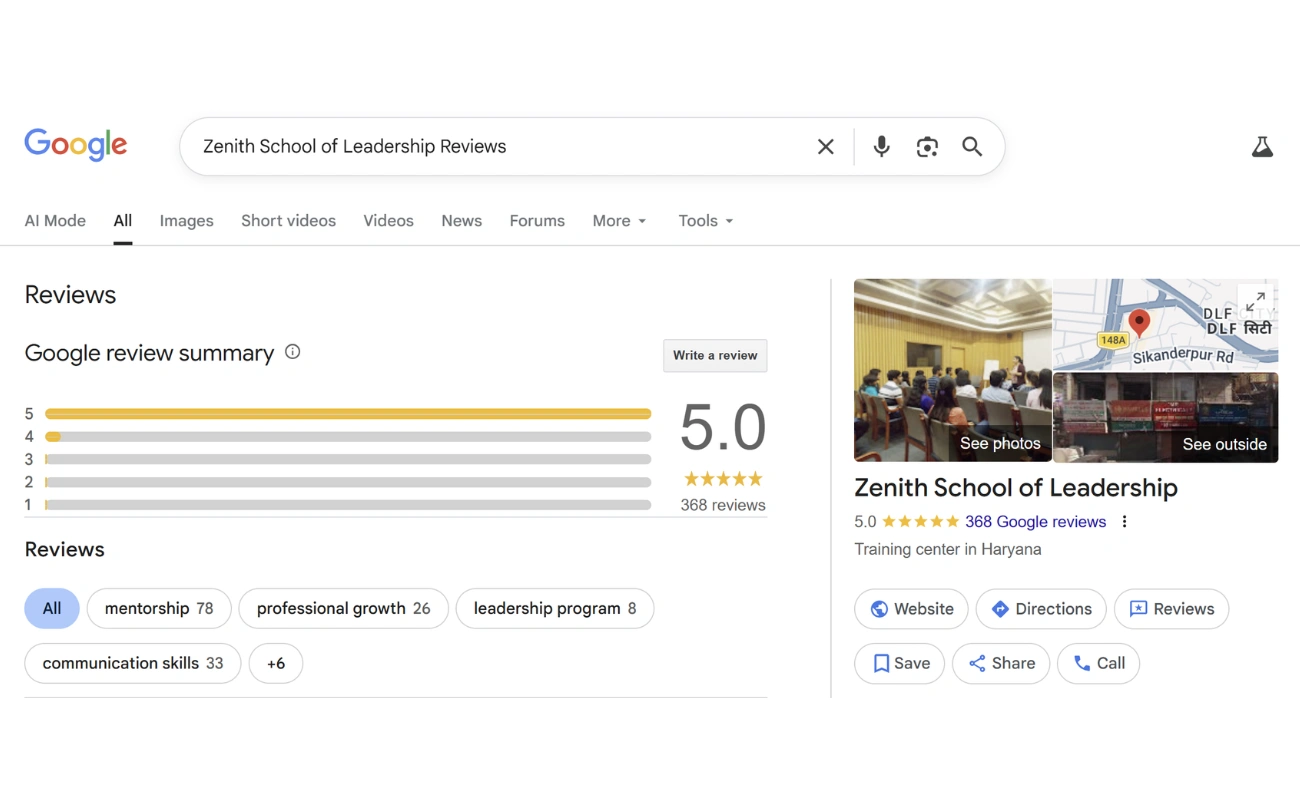Select the All reviews filter chip
Image resolution: width=1300 pixels, height=800 pixels.
tap(52, 608)
